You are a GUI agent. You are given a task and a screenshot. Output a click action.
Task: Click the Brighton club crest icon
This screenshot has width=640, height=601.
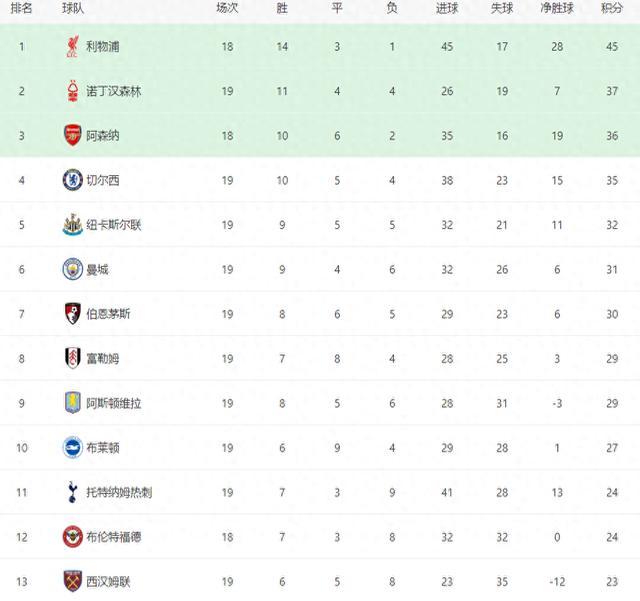point(73,447)
